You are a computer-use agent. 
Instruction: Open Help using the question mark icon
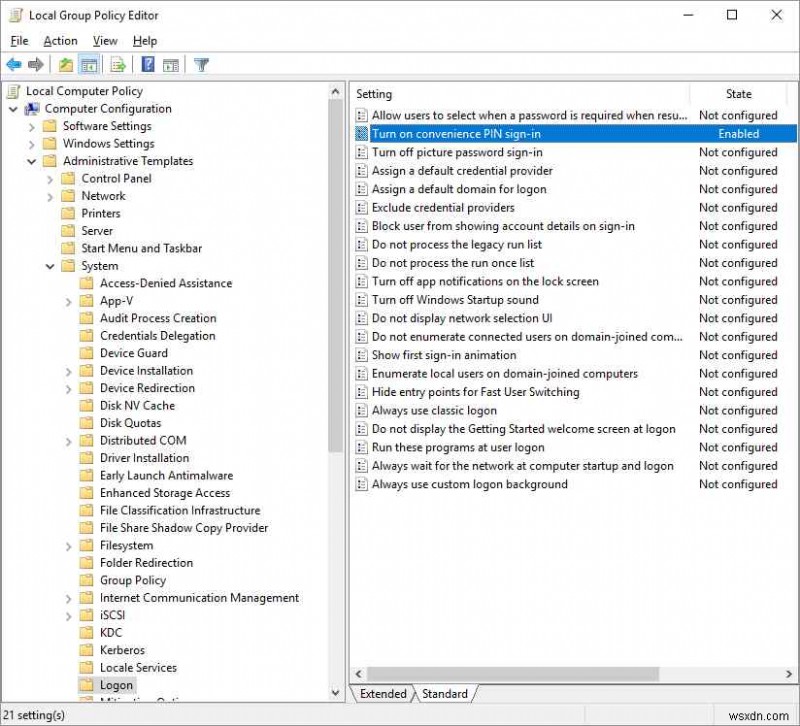146,64
